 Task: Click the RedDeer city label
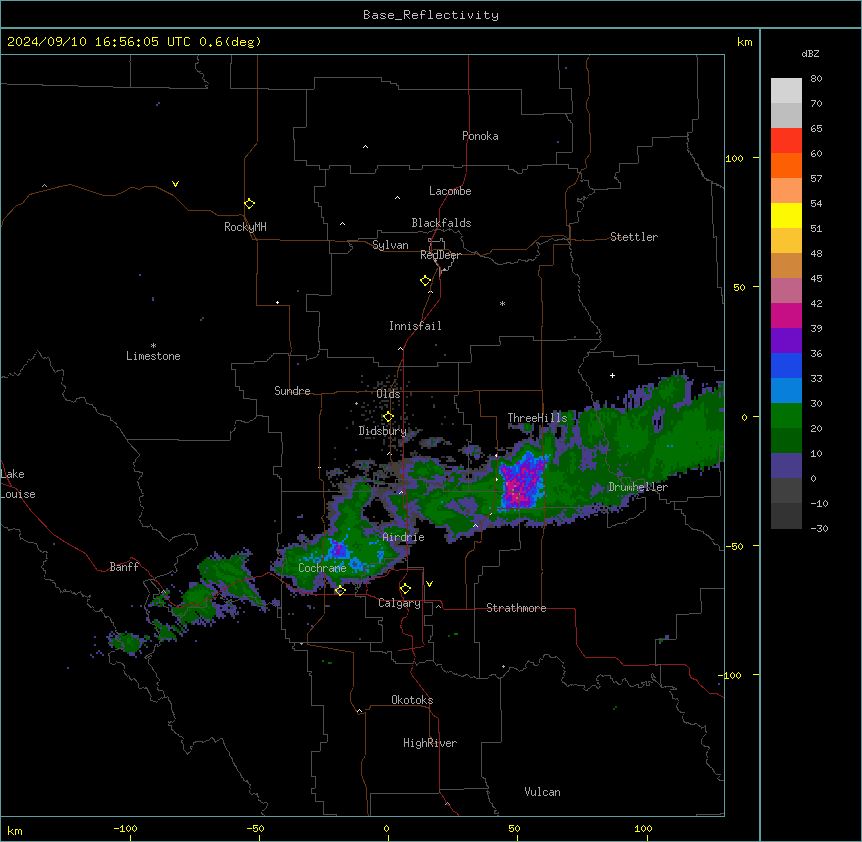[x=440, y=255]
